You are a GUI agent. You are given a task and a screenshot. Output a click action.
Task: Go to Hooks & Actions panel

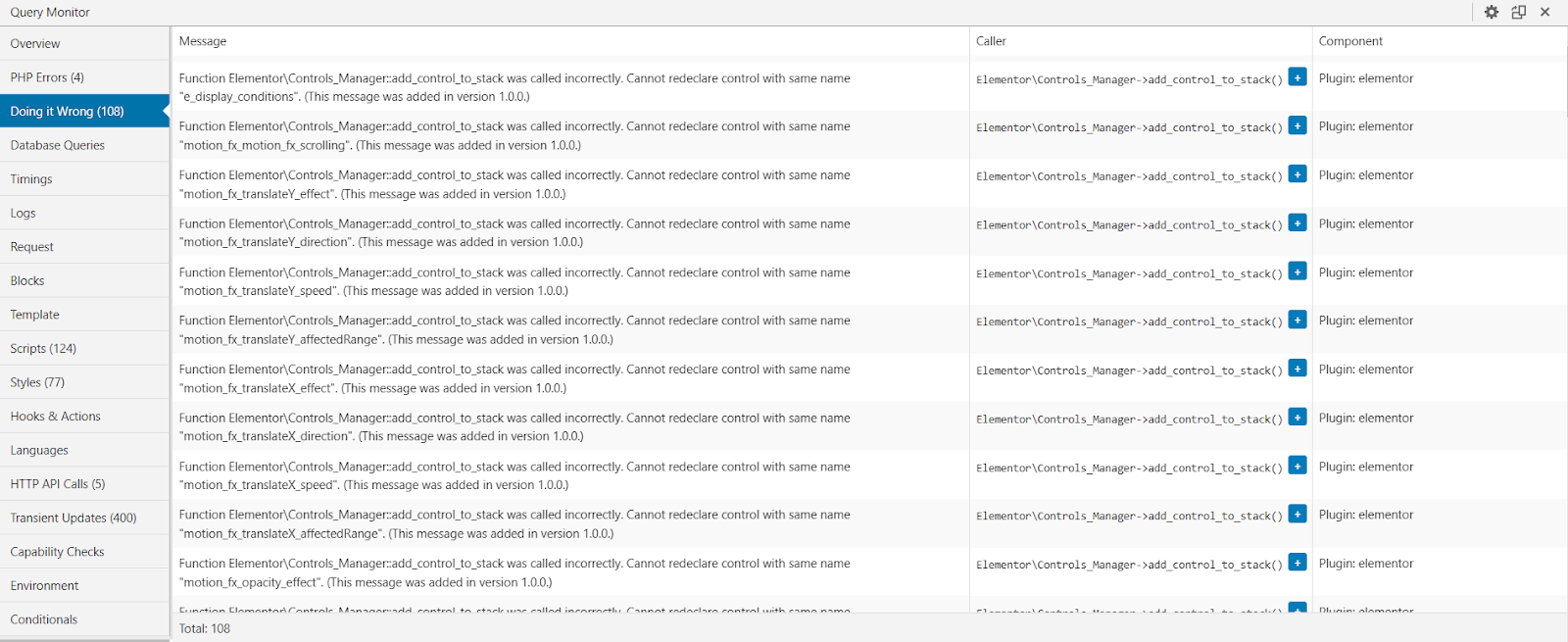(x=55, y=417)
